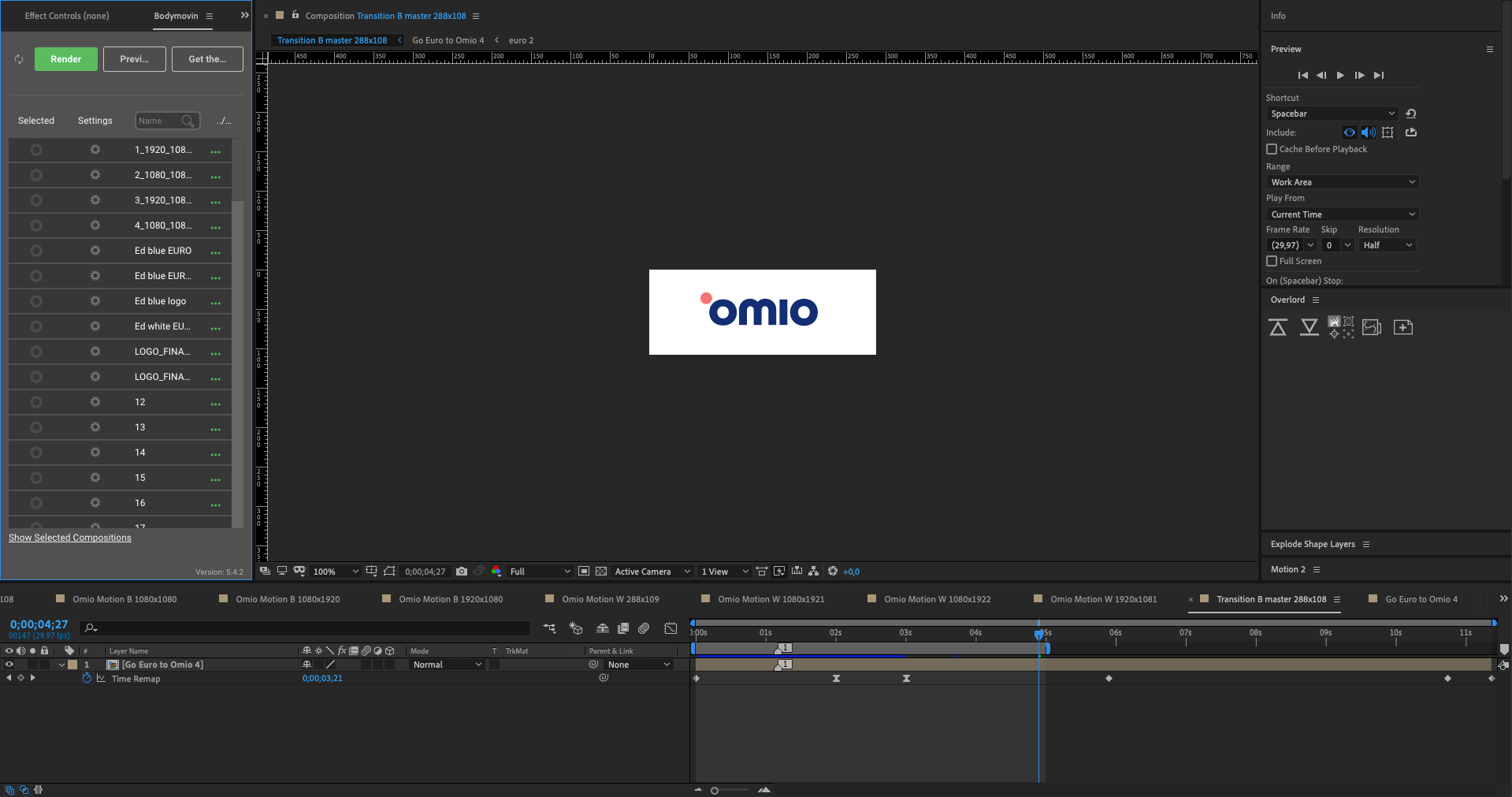
Task: Select the Ed blue EURO composition radio
Action: 36,251
